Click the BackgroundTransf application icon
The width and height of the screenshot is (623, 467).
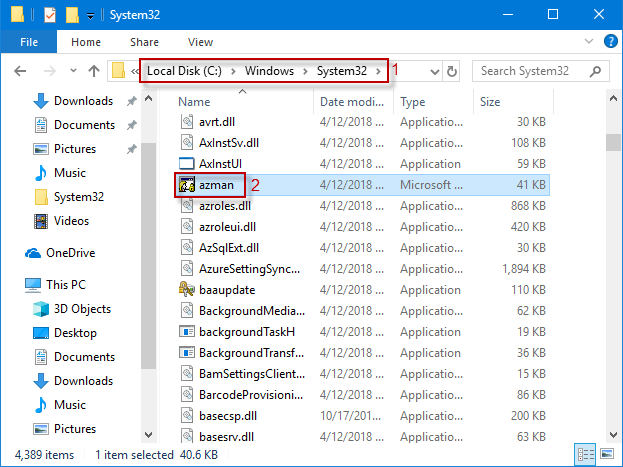point(186,353)
